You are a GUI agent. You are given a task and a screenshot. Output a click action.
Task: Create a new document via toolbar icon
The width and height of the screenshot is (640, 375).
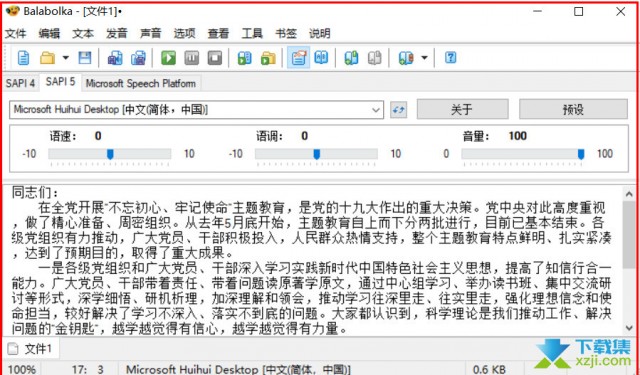point(23,58)
